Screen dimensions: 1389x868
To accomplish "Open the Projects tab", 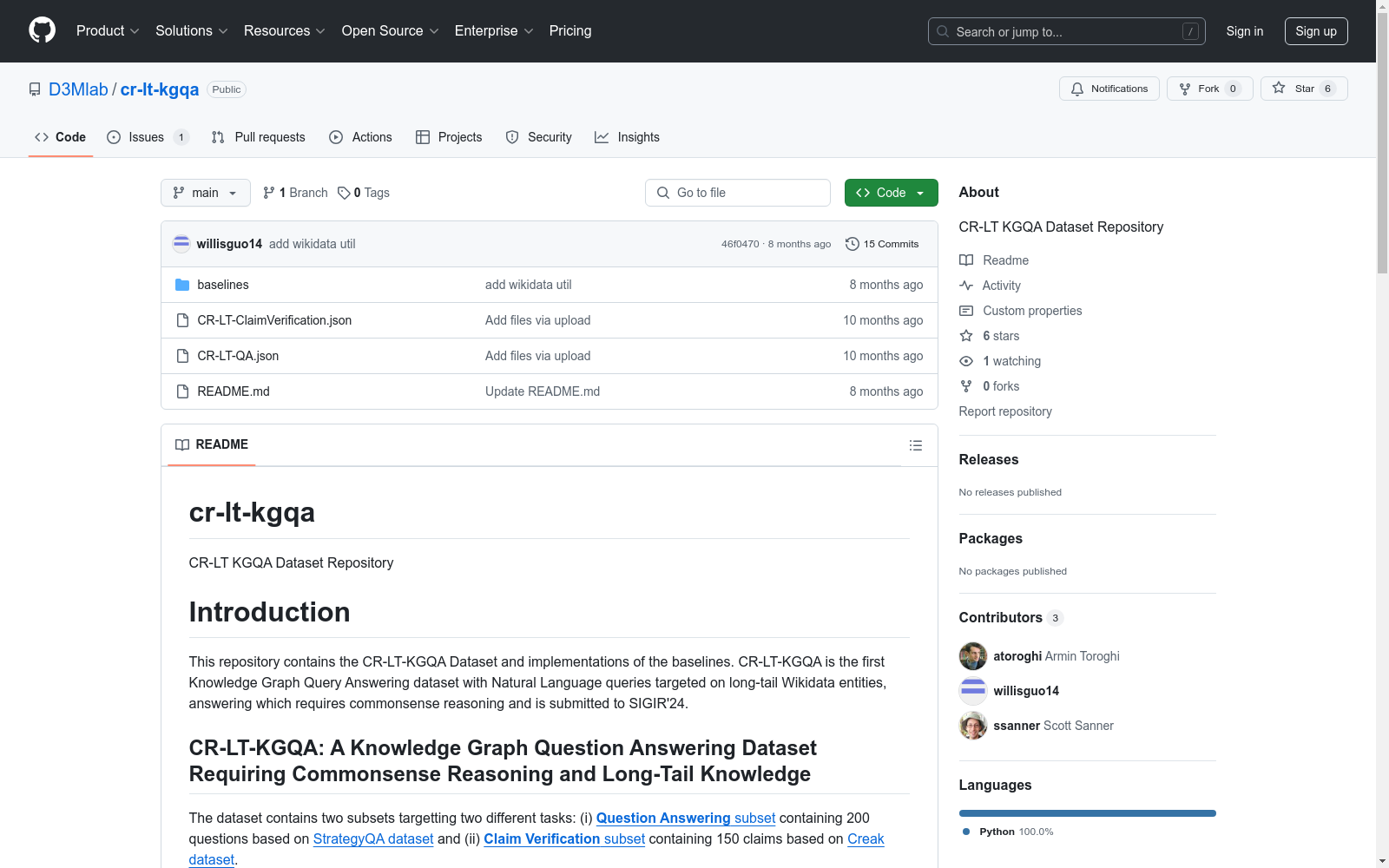I will [449, 137].
